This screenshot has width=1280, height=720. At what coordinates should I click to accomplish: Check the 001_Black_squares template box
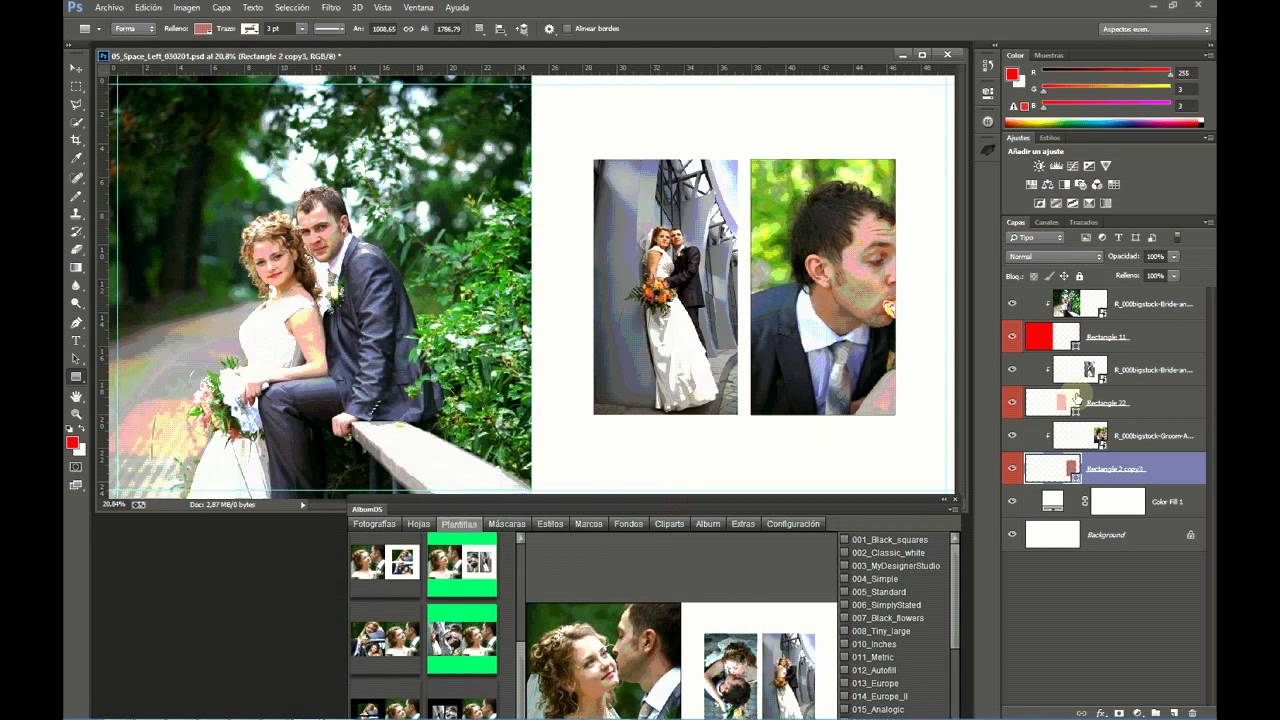point(844,540)
